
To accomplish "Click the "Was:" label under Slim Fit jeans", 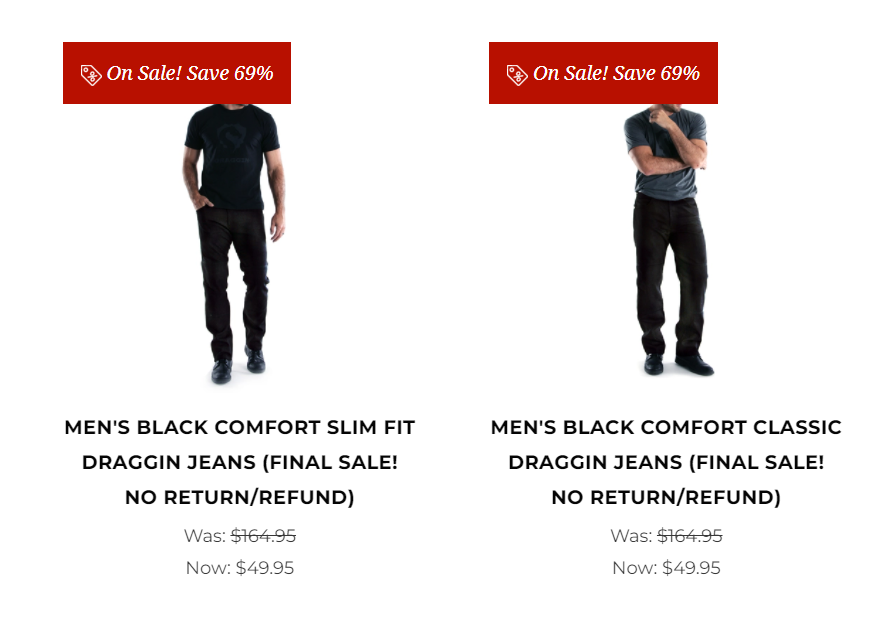I will (205, 536).
